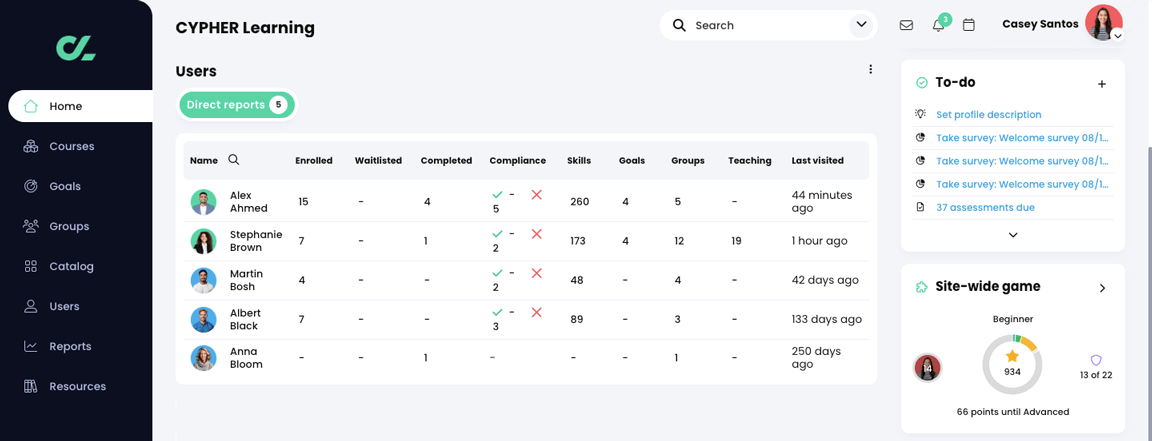Select the Direct reports tab

click(x=237, y=105)
